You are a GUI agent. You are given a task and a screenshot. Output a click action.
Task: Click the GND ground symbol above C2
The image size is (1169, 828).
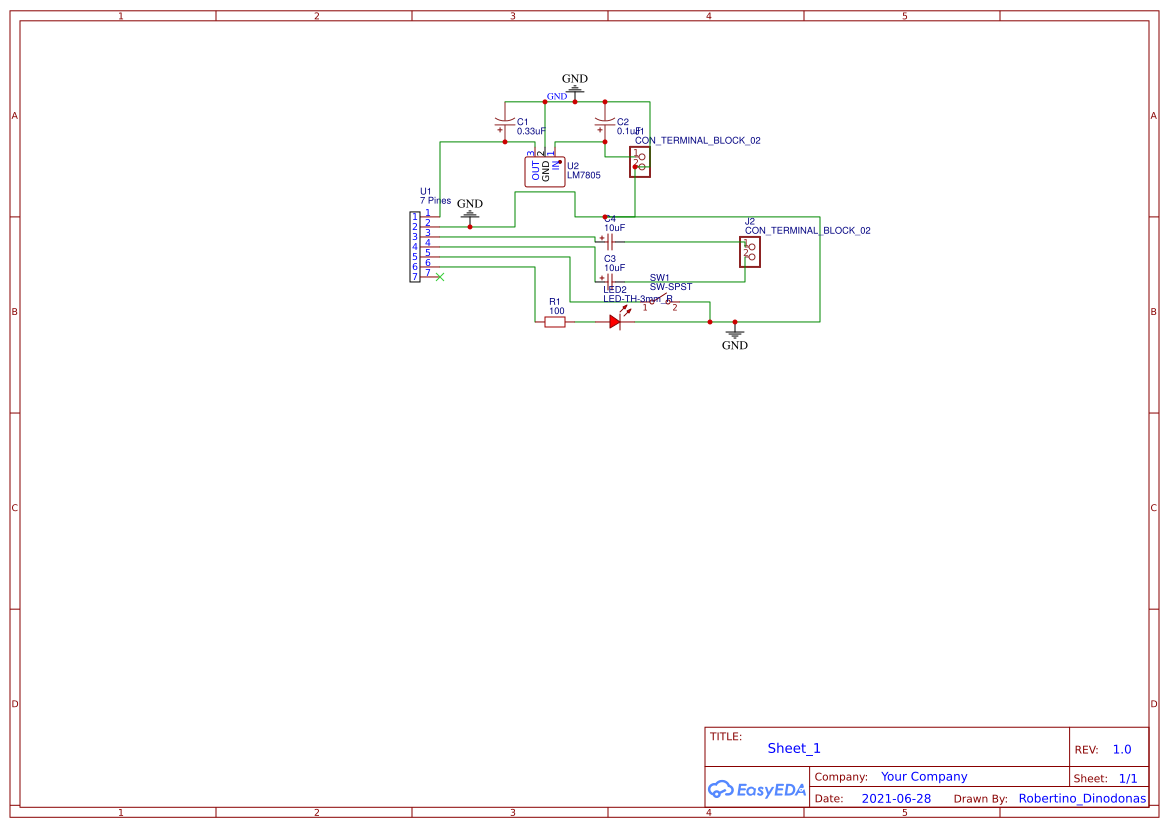tap(575, 89)
